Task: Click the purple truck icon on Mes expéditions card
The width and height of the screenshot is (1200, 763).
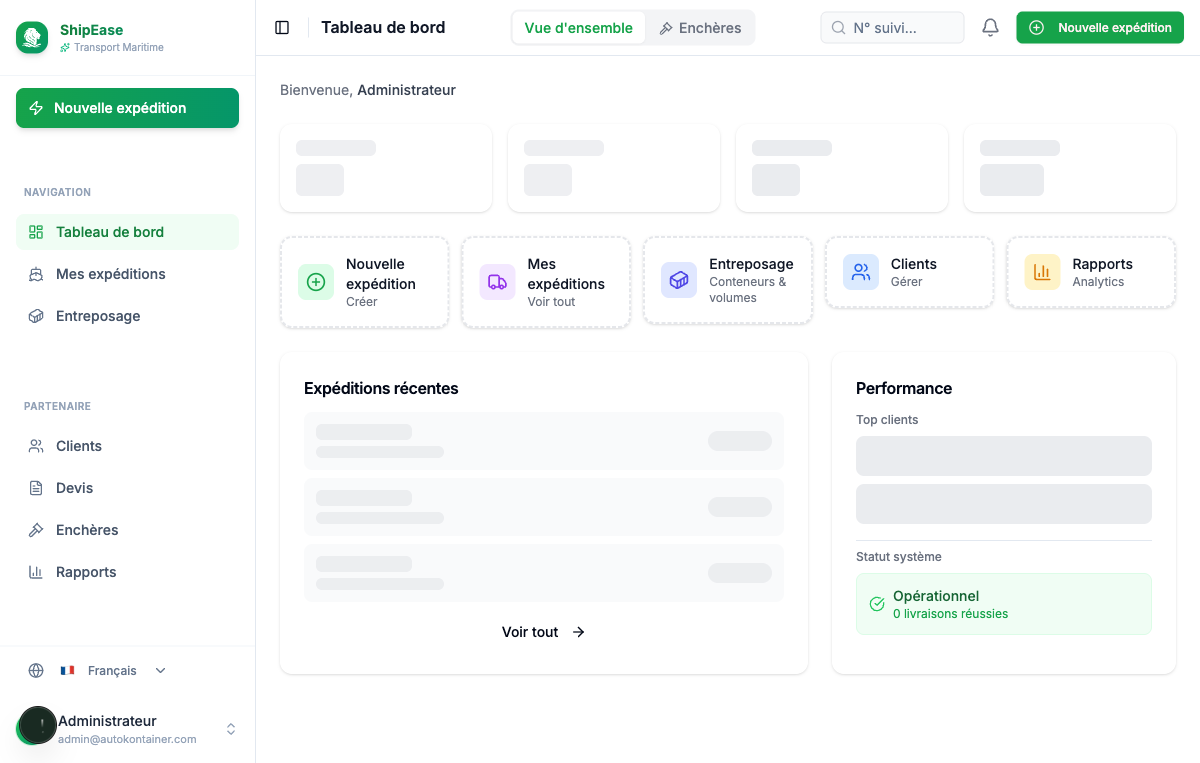Action: [x=497, y=282]
